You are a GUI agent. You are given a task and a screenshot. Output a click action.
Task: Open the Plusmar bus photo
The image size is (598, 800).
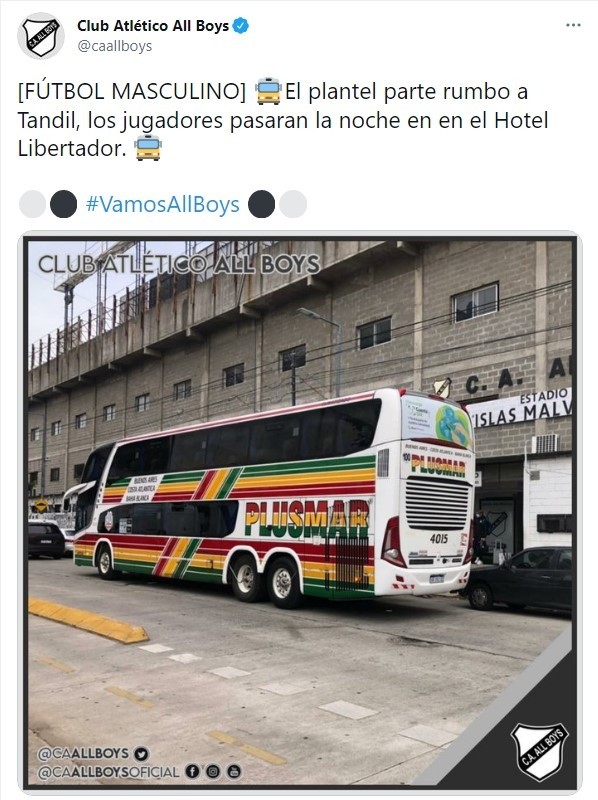pos(300,512)
